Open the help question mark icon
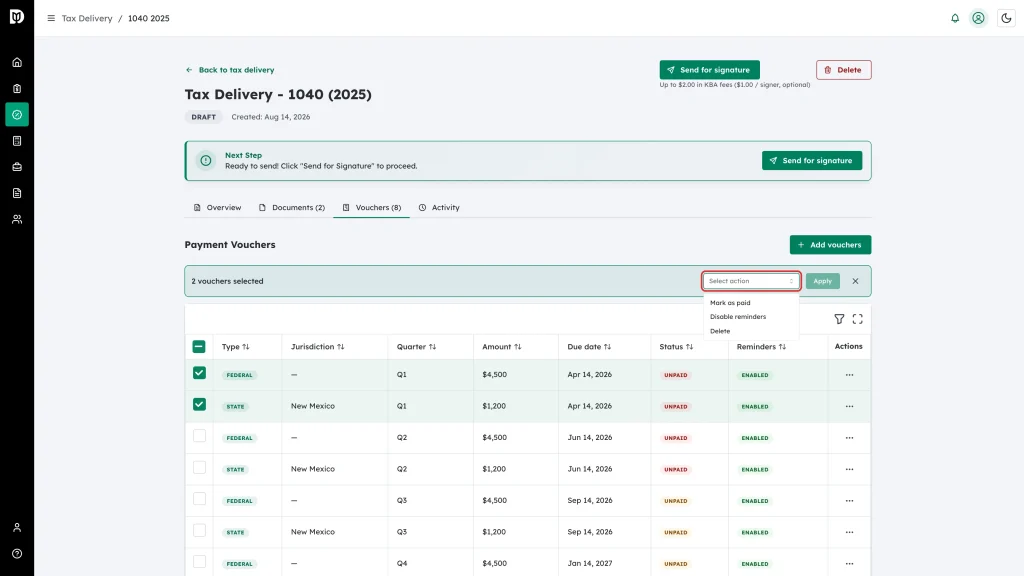Screen dimensions: 1024x576 (17, 554)
